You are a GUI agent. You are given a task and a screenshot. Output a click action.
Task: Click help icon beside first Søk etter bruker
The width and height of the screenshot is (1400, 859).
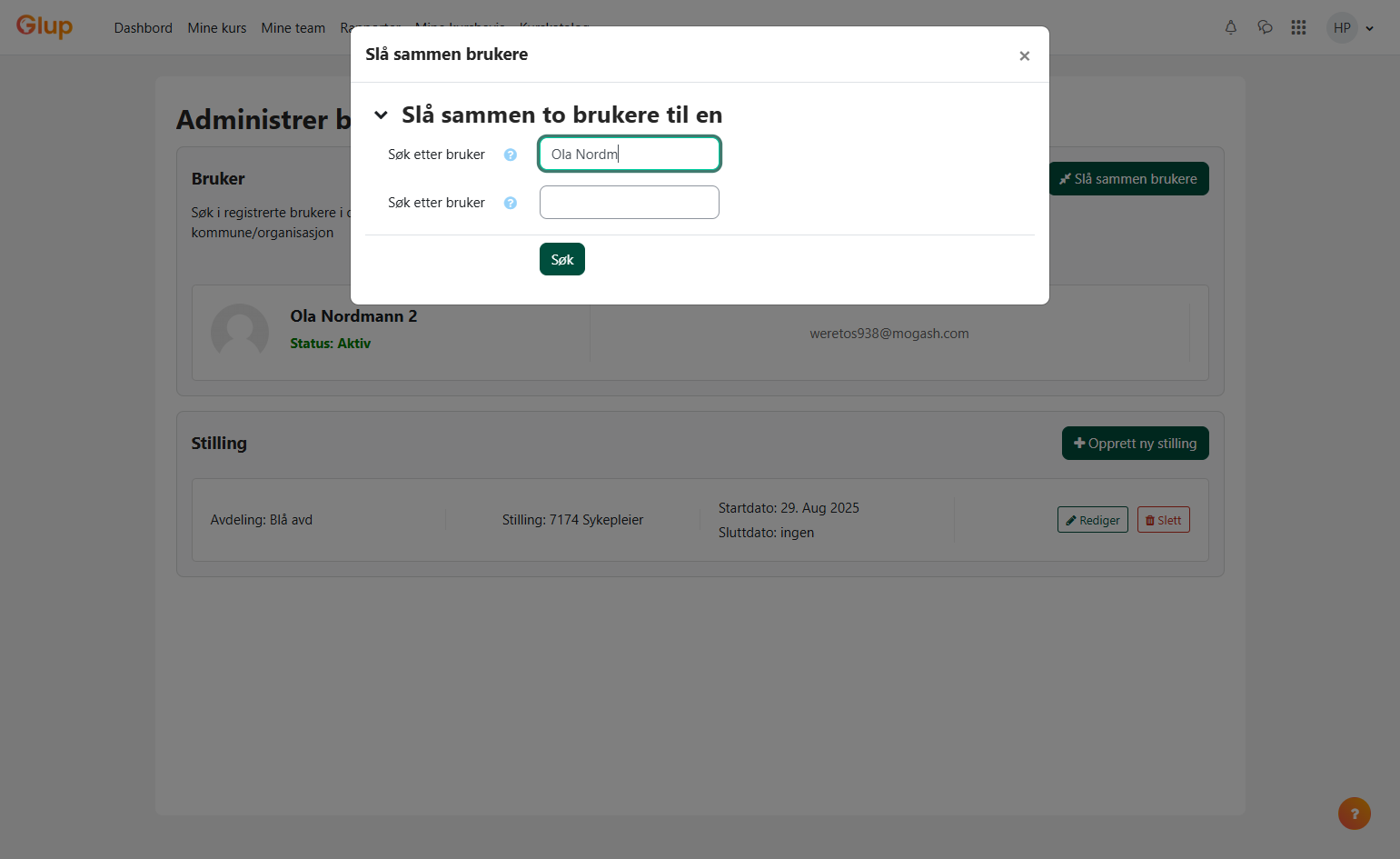pyautogui.click(x=511, y=155)
